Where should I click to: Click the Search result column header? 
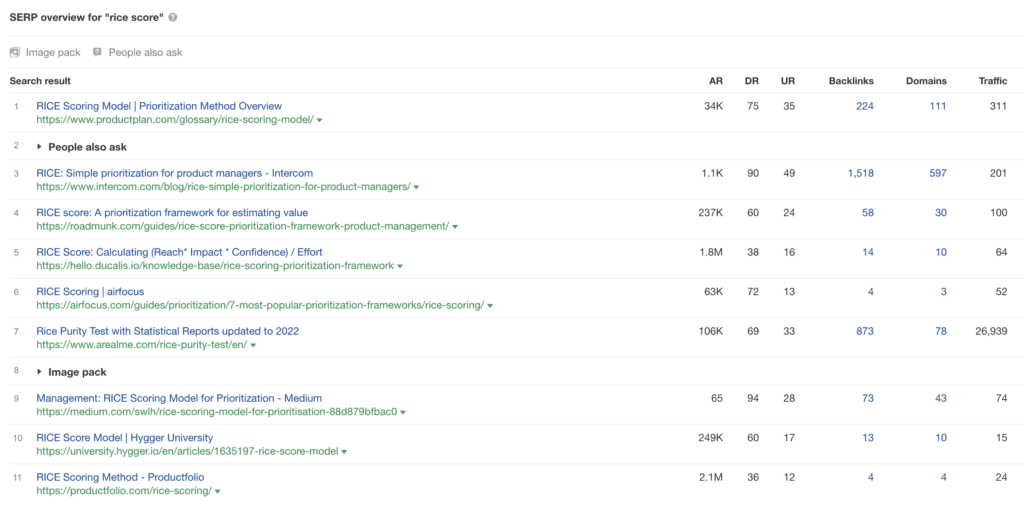[40, 81]
